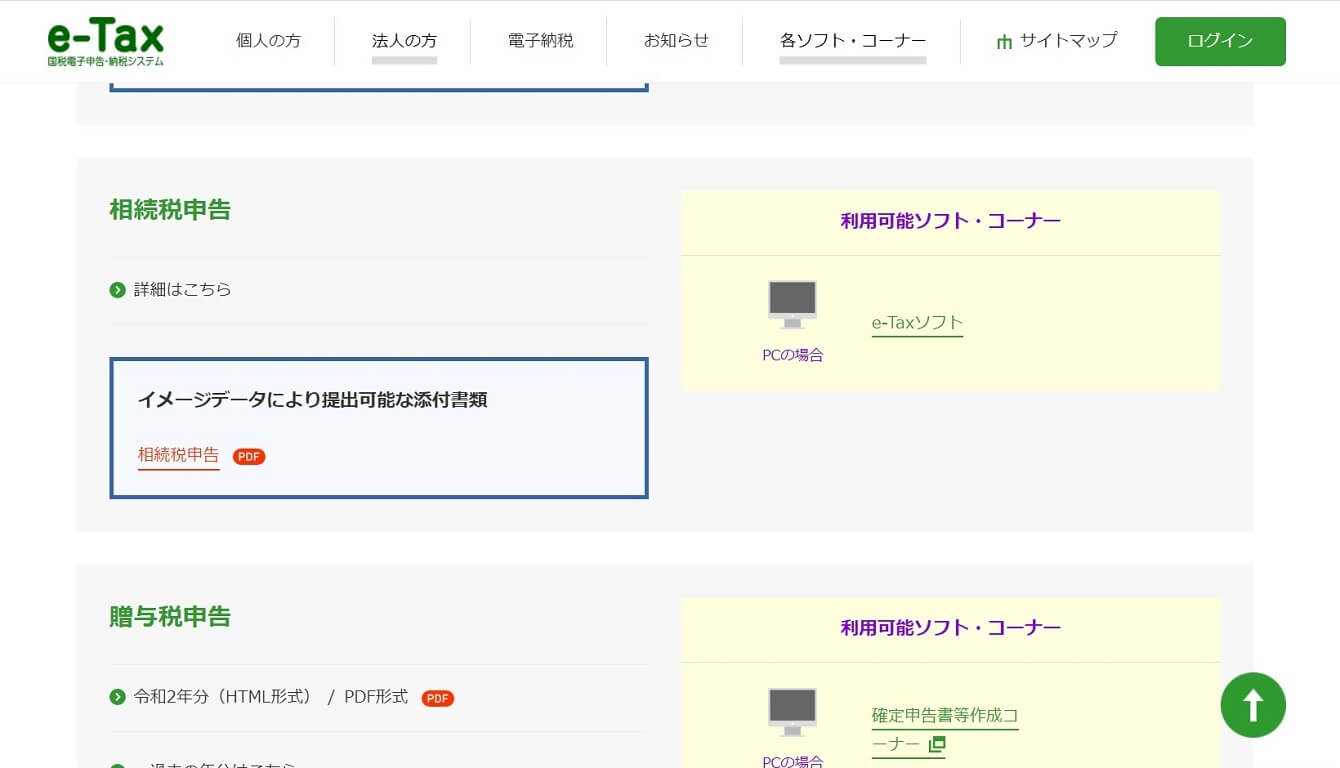Open the お知らせ menu
Screen dimensions: 1340x768
[676, 41]
